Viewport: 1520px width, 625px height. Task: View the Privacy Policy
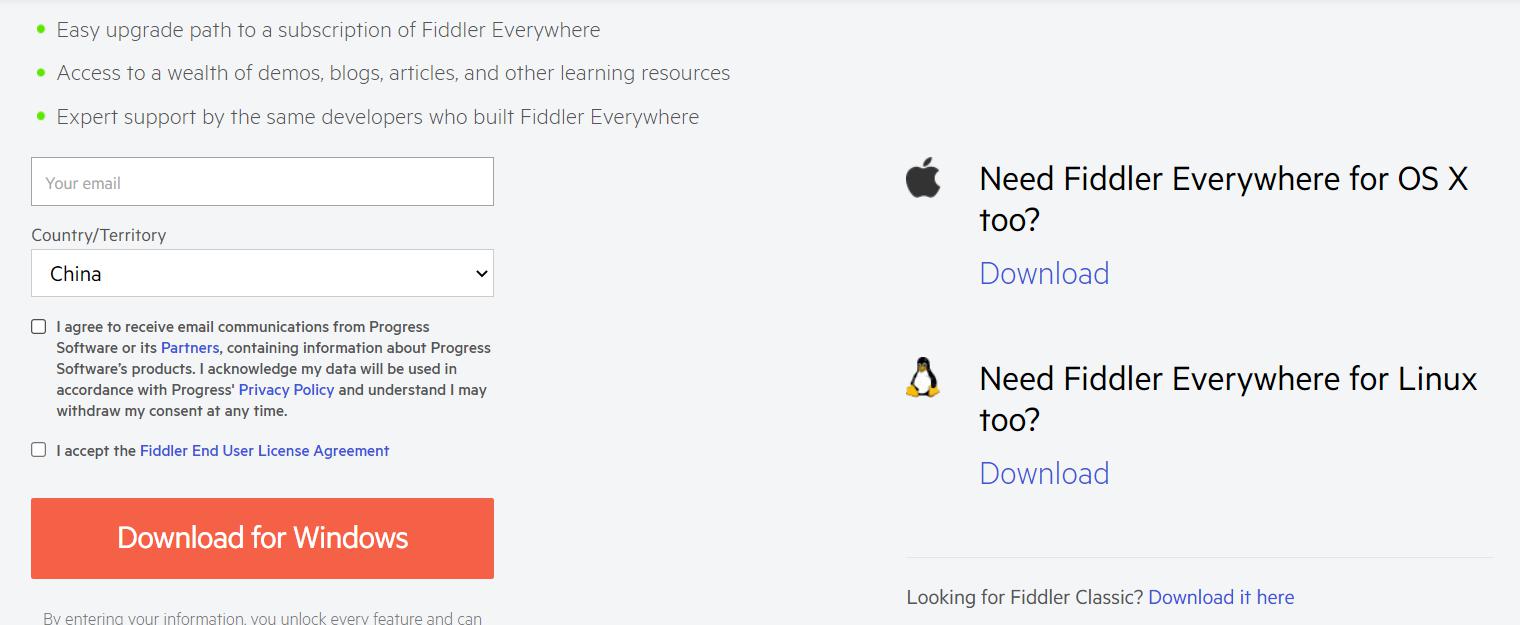286,389
